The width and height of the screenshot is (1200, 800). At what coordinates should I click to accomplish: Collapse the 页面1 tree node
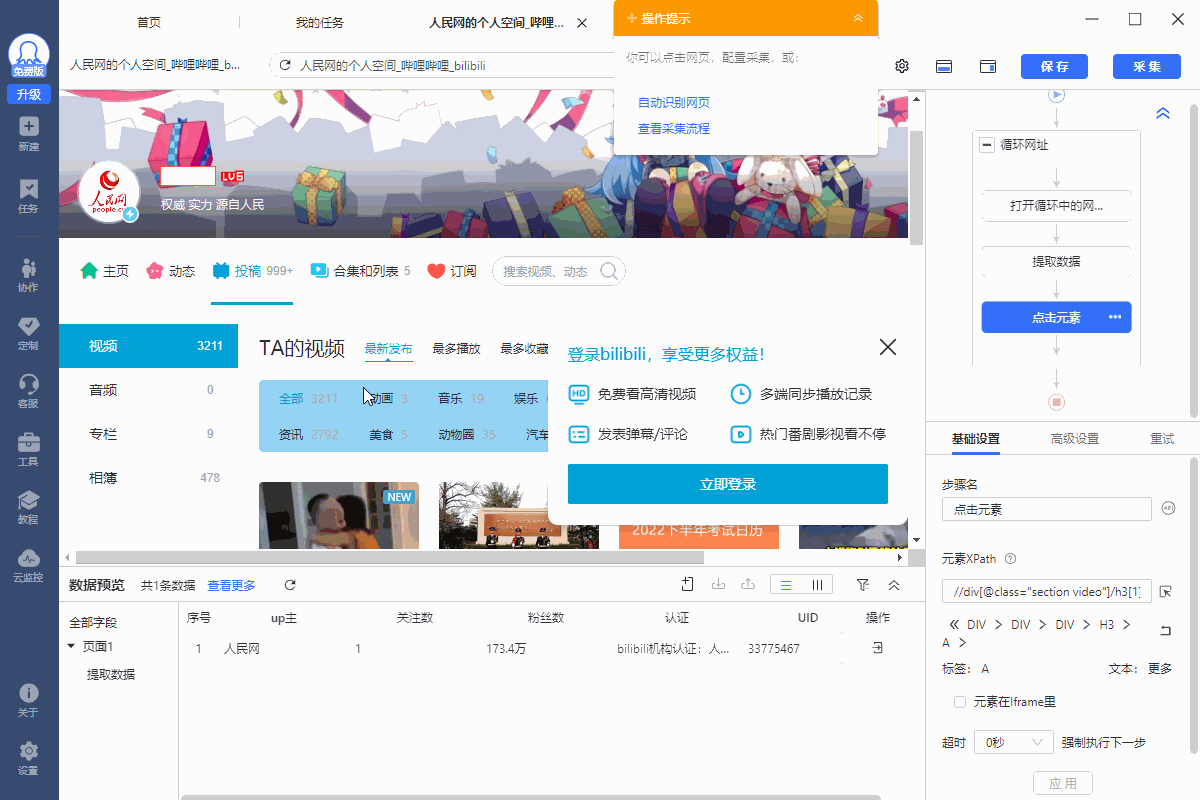tap(71, 646)
